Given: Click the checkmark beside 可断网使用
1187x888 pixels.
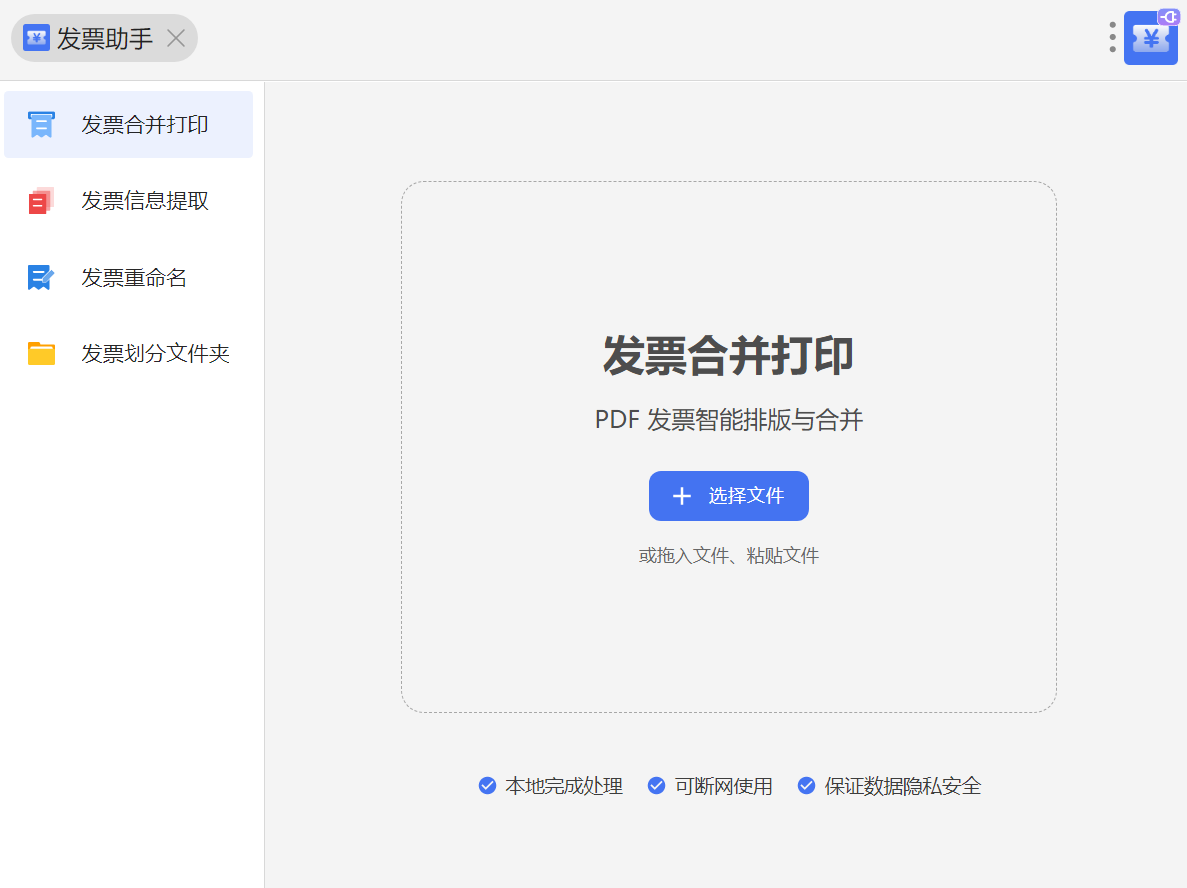Looking at the screenshot, I should click(x=657, y=786).
